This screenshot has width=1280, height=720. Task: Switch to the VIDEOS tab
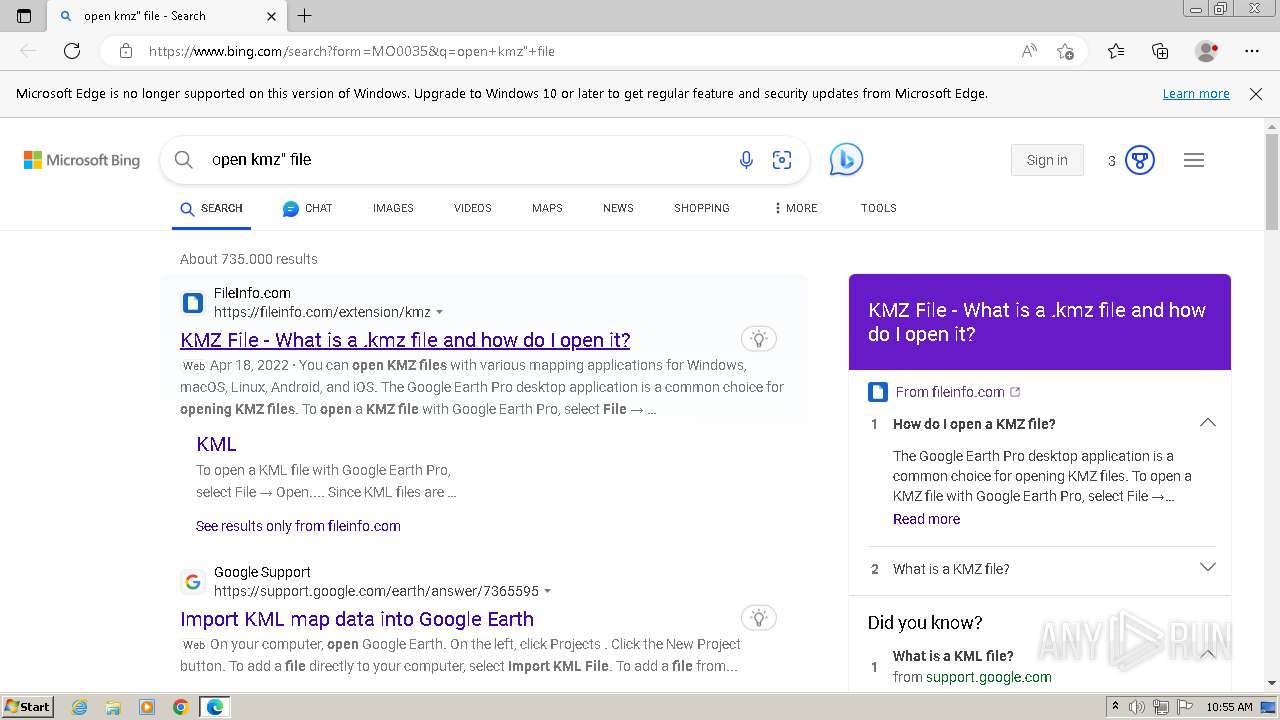[x=473, y=208]
